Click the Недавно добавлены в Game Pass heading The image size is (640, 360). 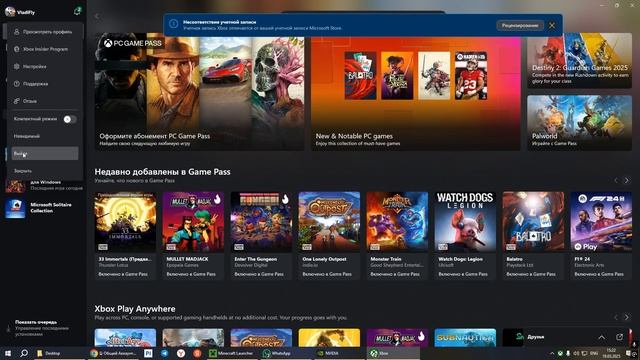tap(162, 172)
